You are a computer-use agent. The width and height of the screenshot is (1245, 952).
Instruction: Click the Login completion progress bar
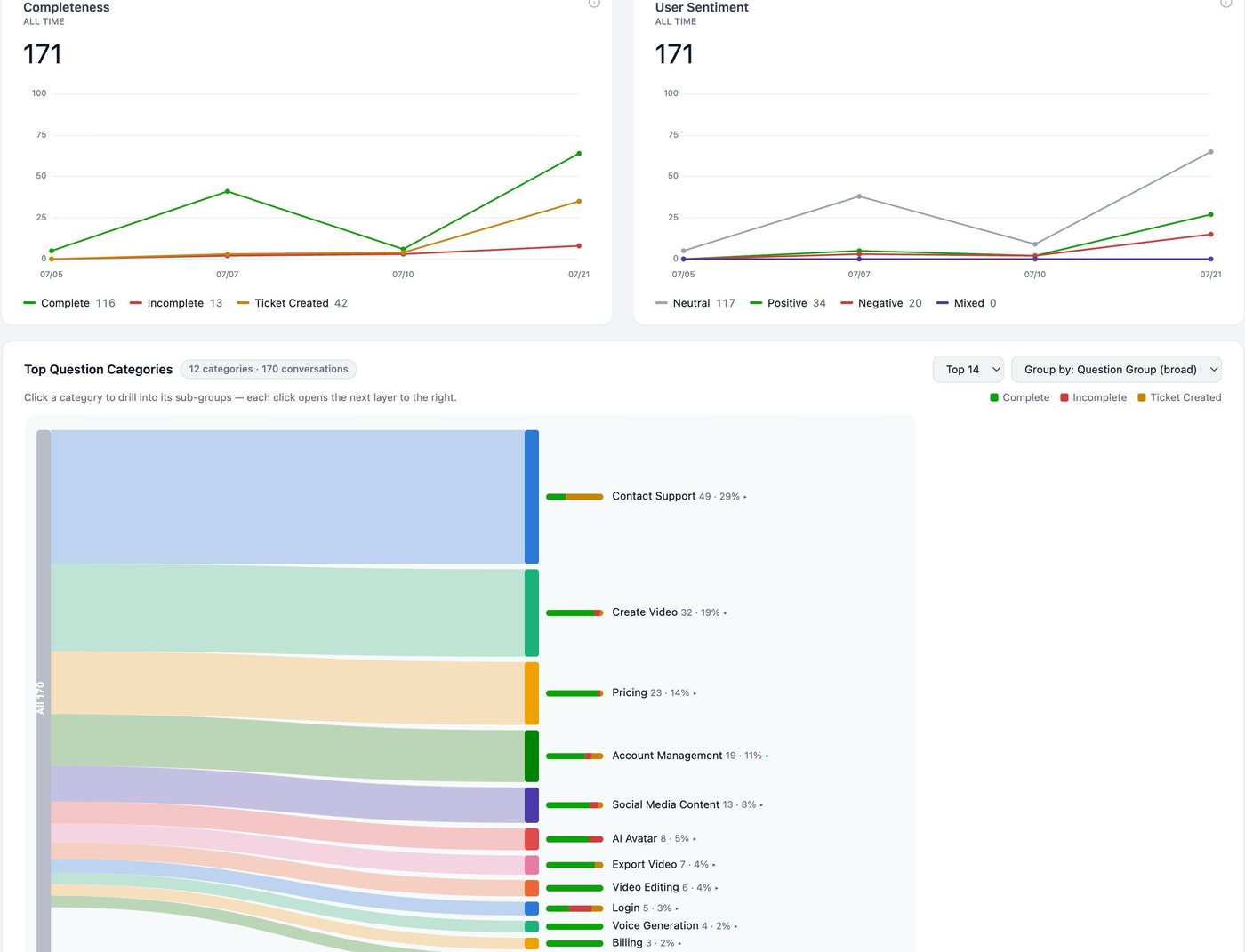(x=574, y=908)
